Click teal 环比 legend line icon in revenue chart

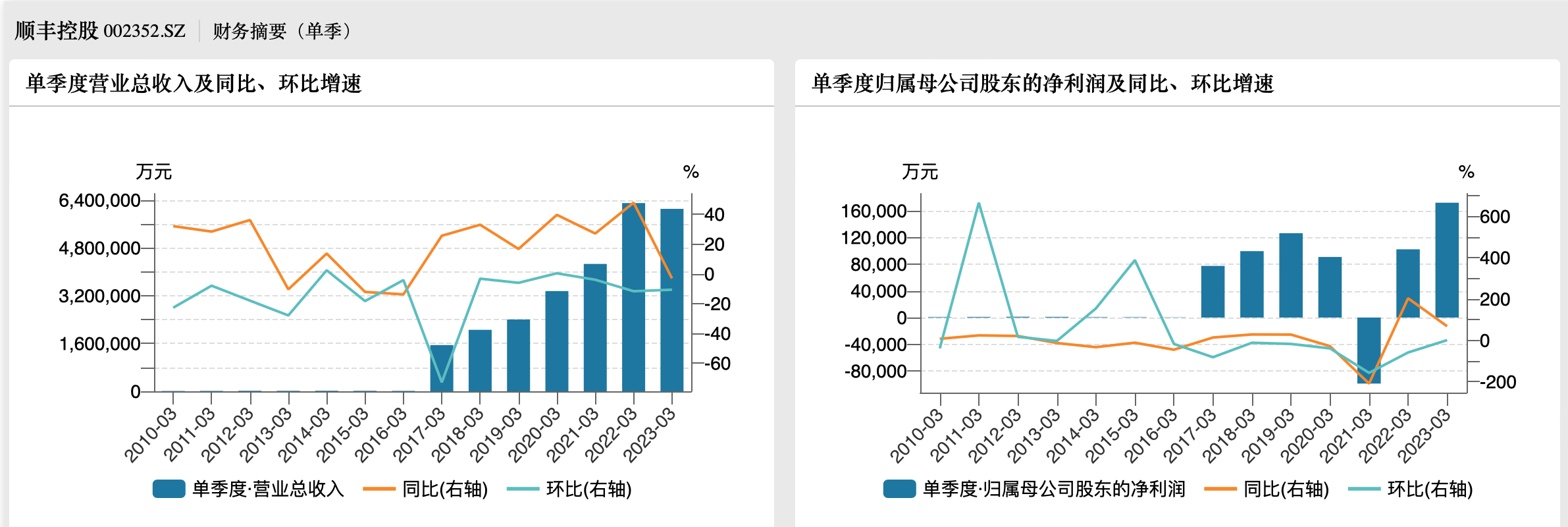point(523,489)
